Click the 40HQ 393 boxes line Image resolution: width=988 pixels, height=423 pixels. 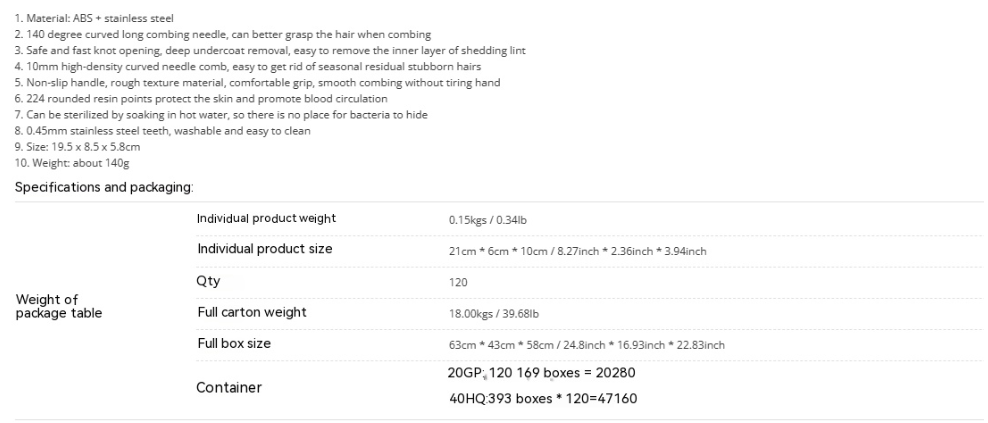(543, 398)
